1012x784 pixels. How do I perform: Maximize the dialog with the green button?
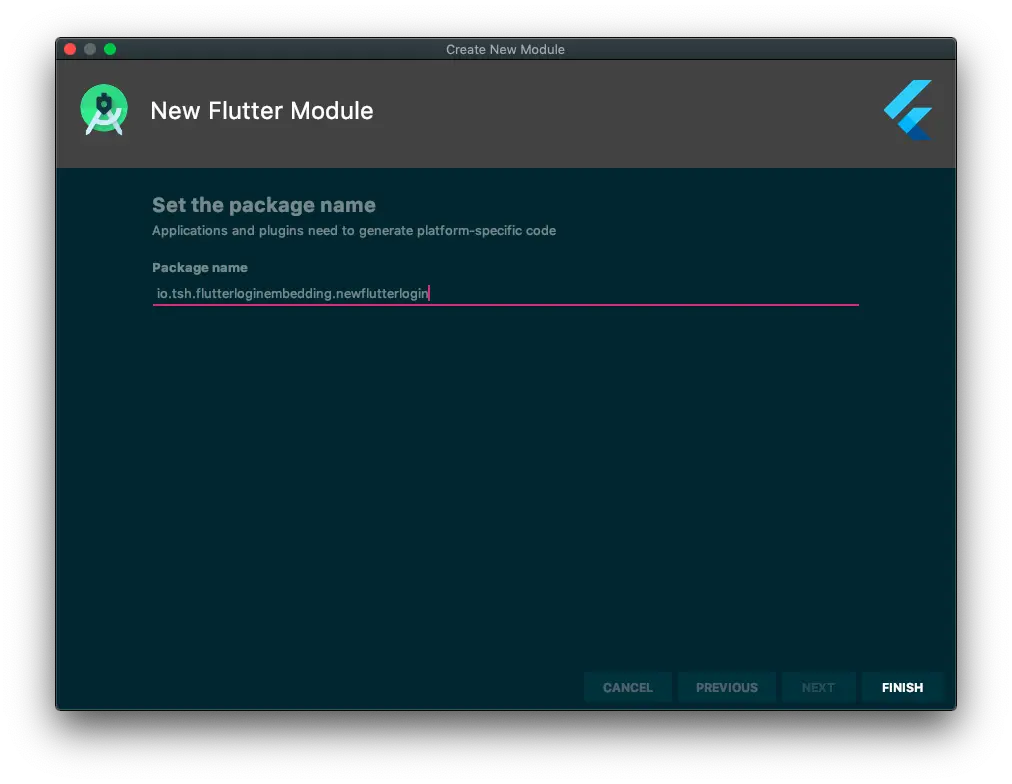coord(112,47)
